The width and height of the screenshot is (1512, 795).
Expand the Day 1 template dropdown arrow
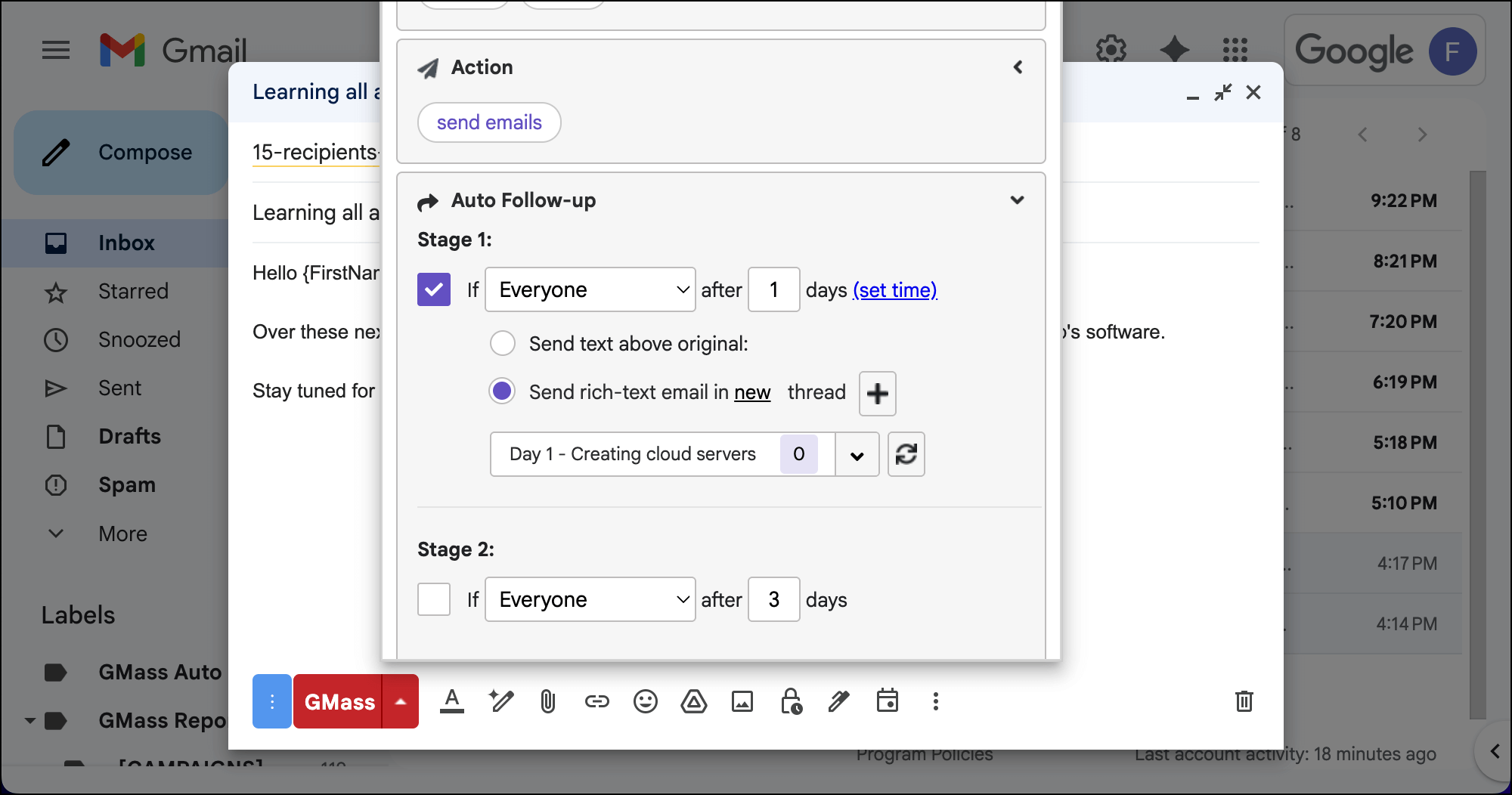click(857, 455)
